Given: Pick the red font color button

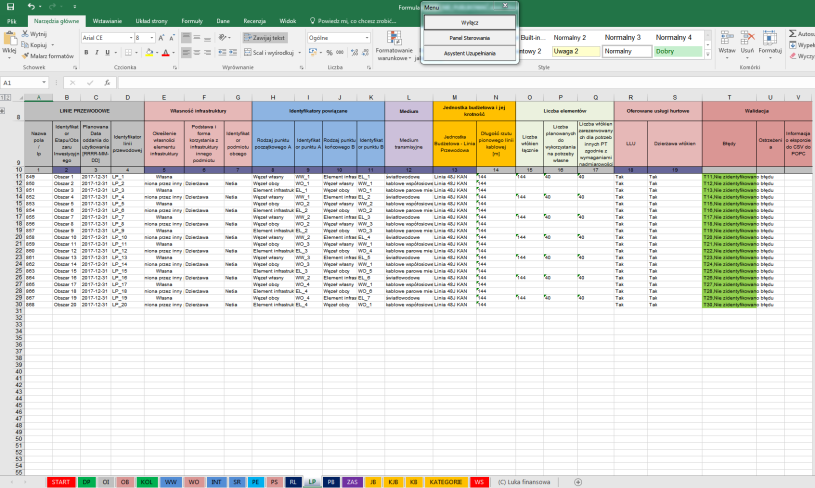Looking at the screenshot, I should pyautogui.click(x=165, y=52).
